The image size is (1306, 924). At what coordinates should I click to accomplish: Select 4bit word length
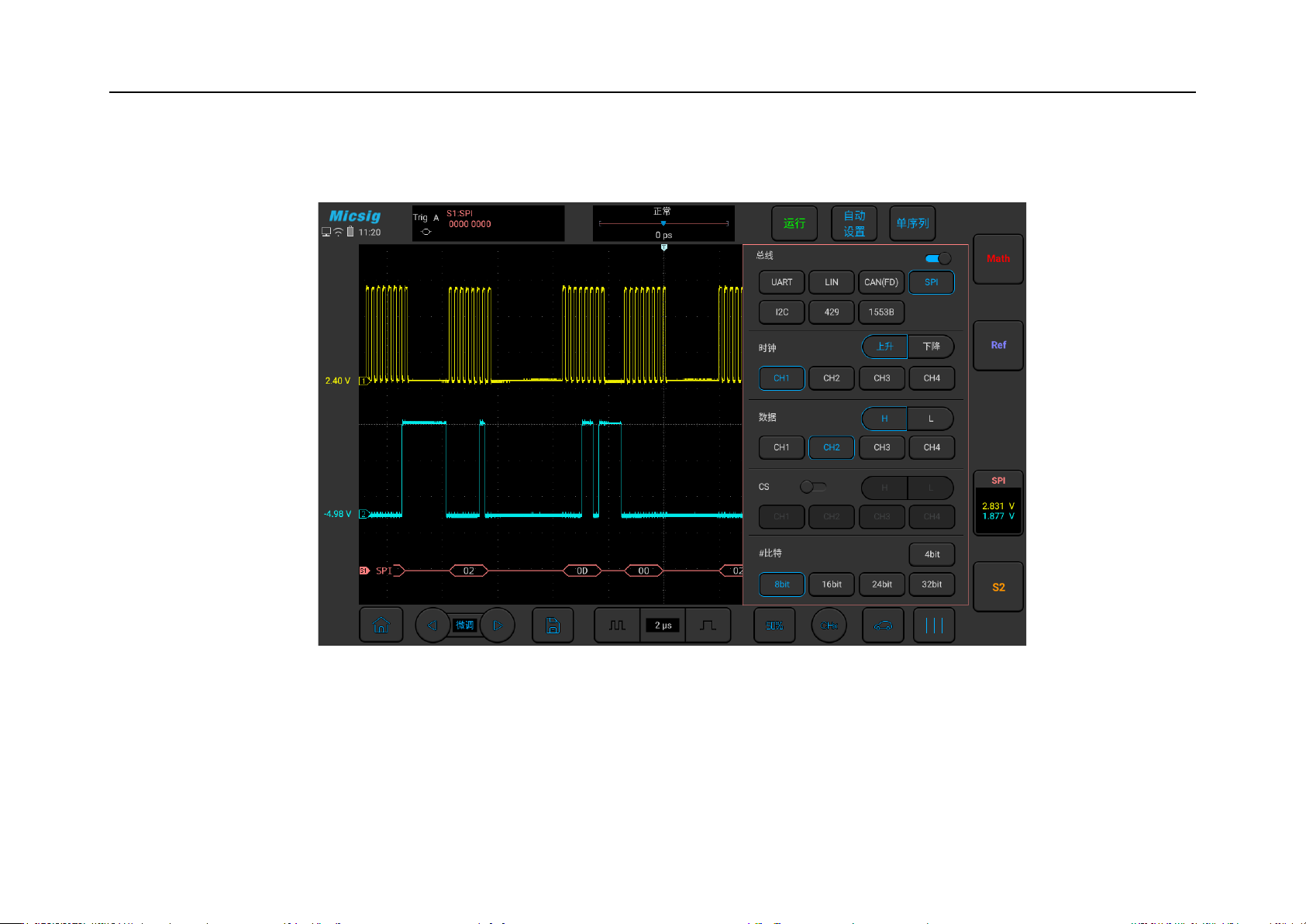pyautogui.click(x=932, y=554)
